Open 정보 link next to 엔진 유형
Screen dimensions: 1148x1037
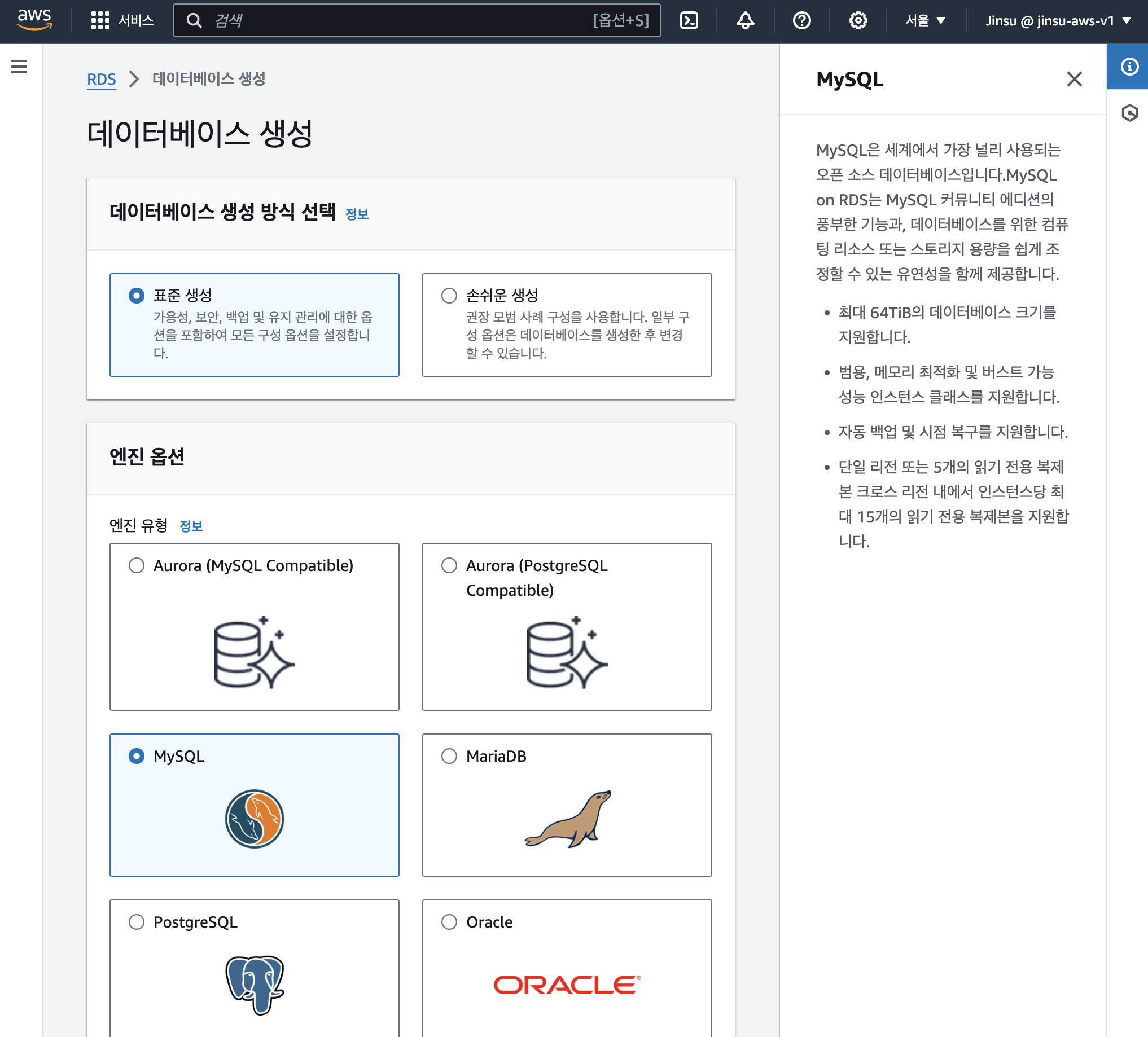click(191, 526)
